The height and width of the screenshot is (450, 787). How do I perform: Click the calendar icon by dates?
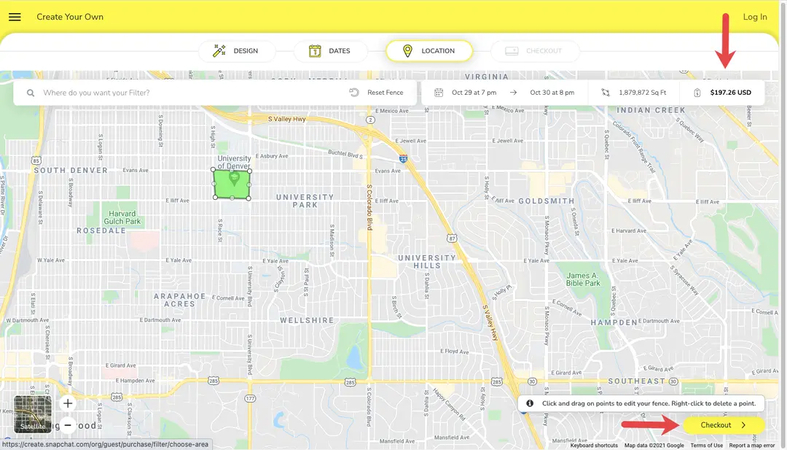(439, 92)
